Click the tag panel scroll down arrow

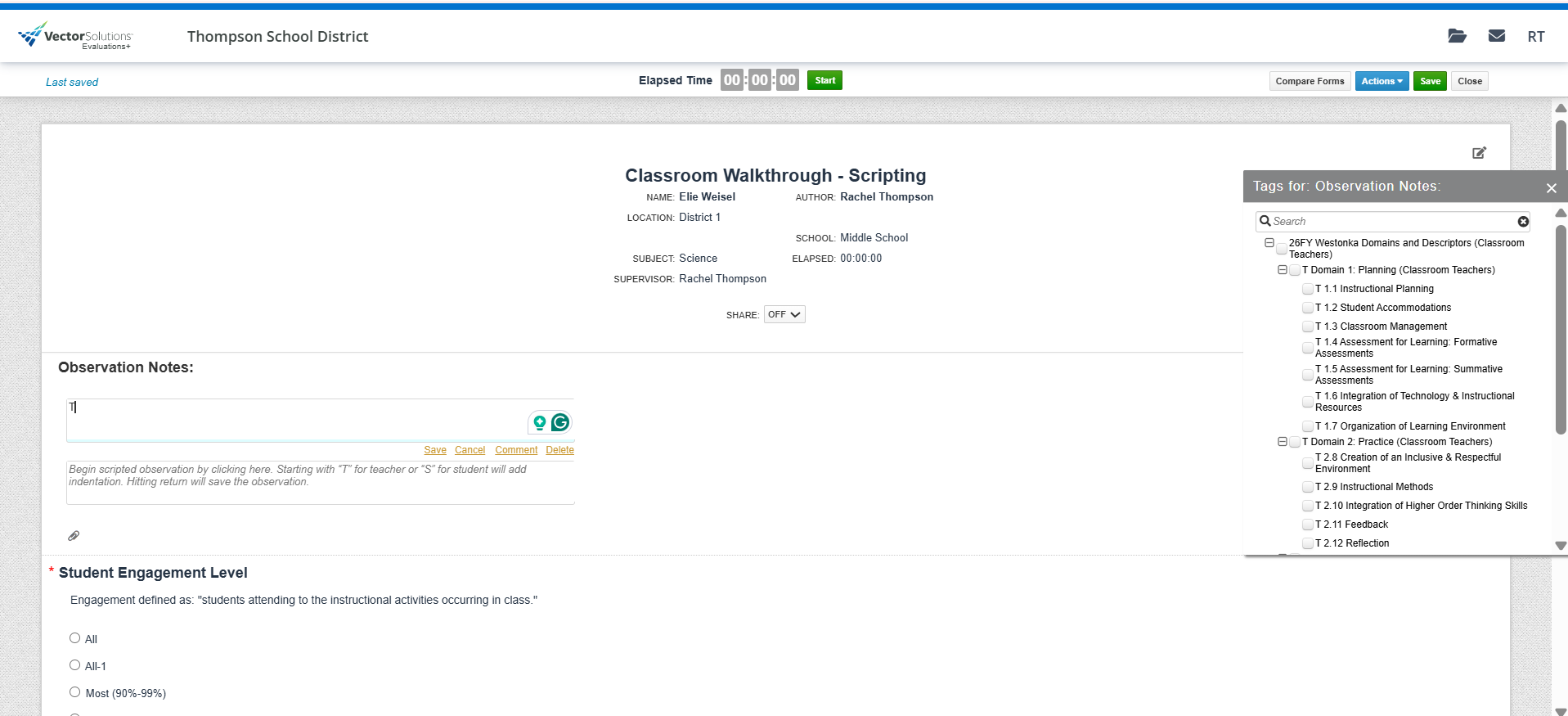pyautogui.click(x=1561, y=546)
